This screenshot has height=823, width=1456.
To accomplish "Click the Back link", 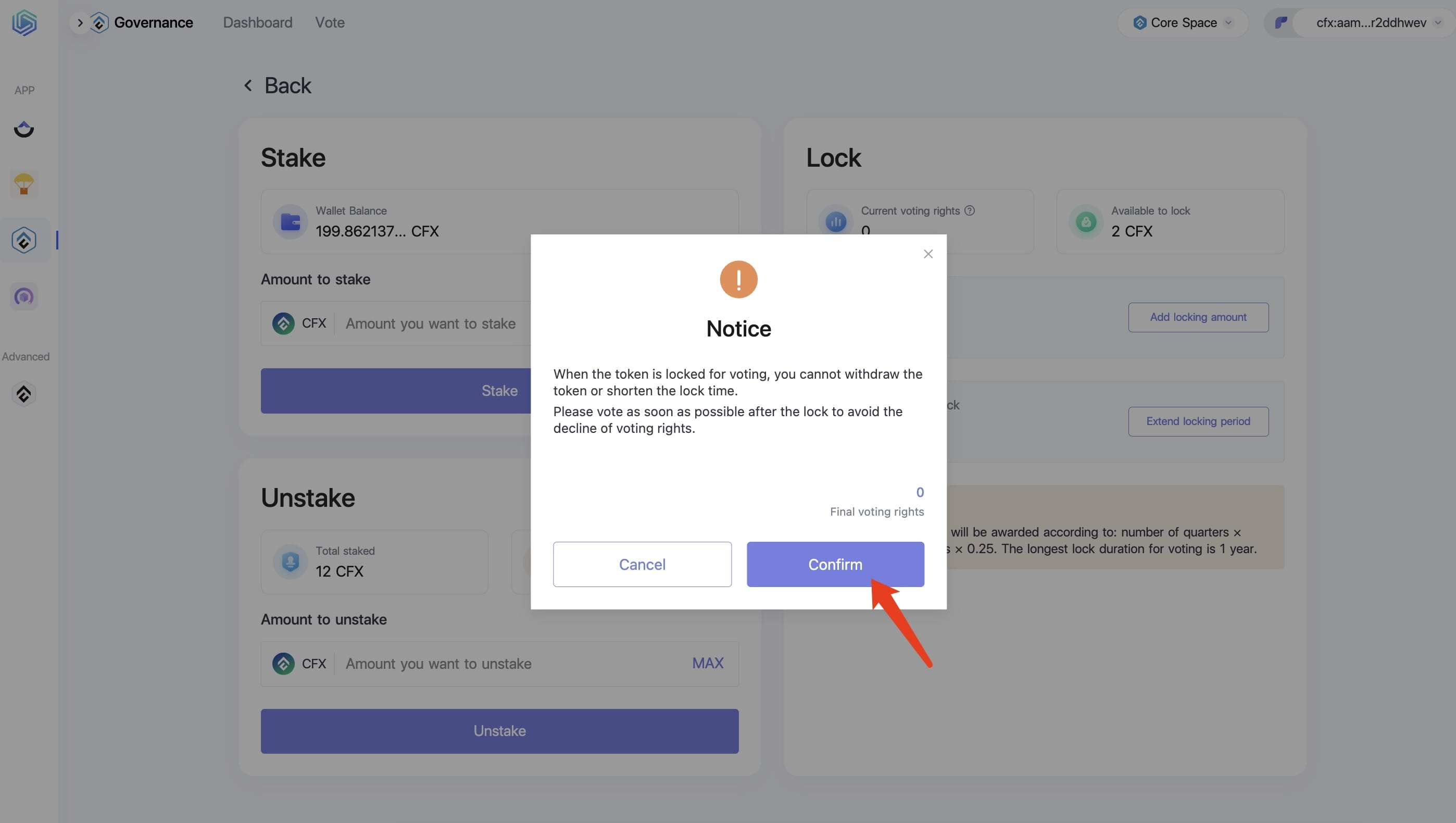I will (278, 85).
